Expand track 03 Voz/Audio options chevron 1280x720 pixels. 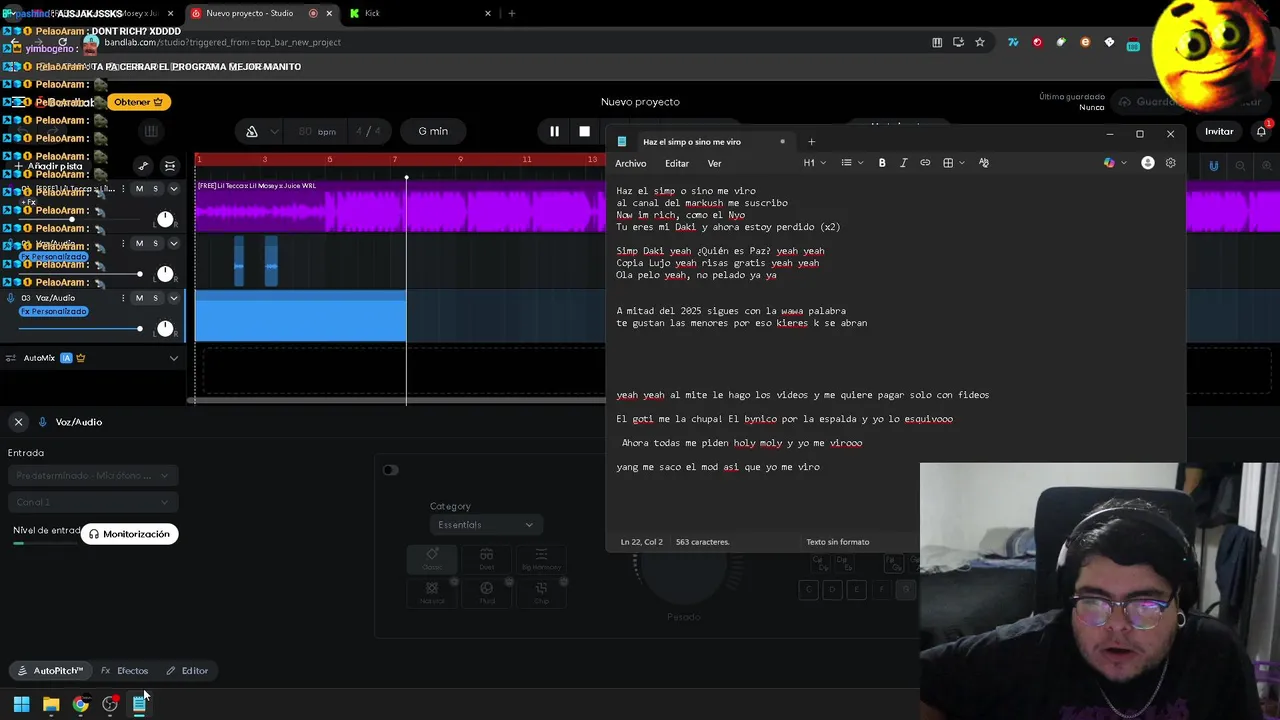(x=173, y=298)
